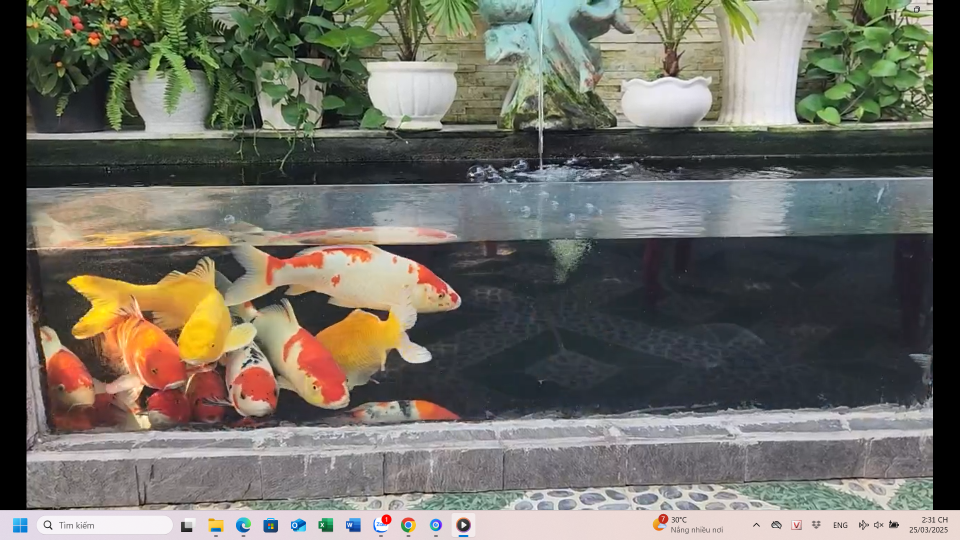
Task: Click the Tìm kiếm search box
Action: click(105, 525)
